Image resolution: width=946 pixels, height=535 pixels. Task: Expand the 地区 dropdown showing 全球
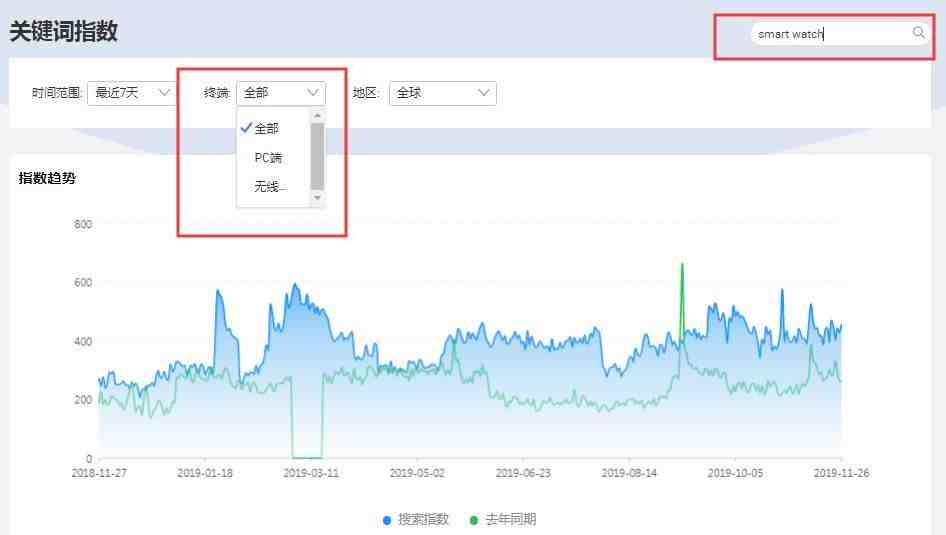point(442,93)
